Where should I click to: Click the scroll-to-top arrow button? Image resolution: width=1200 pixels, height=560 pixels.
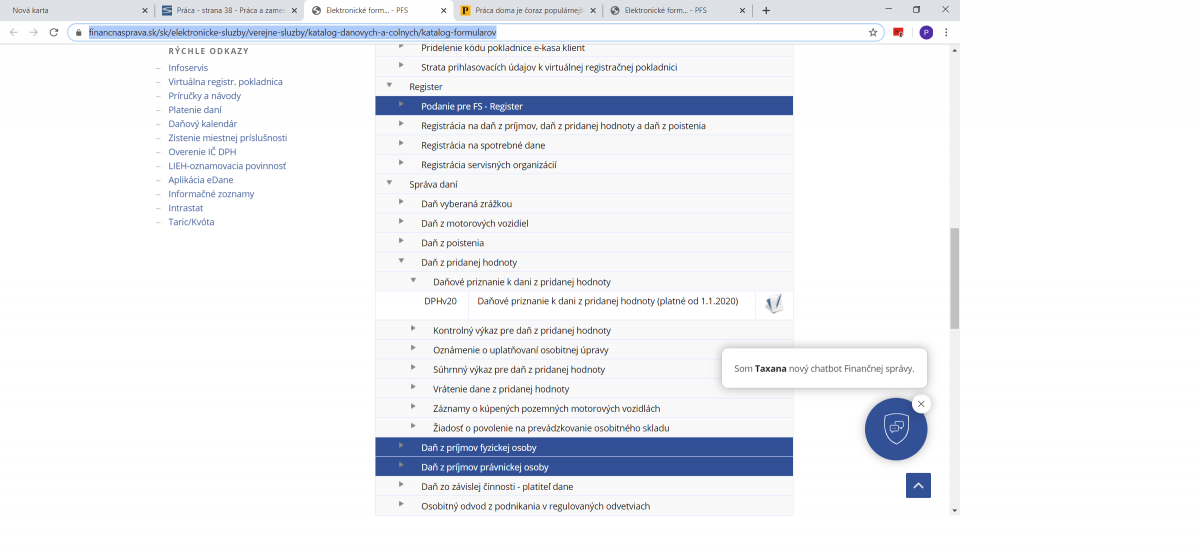tap(919, 485)
